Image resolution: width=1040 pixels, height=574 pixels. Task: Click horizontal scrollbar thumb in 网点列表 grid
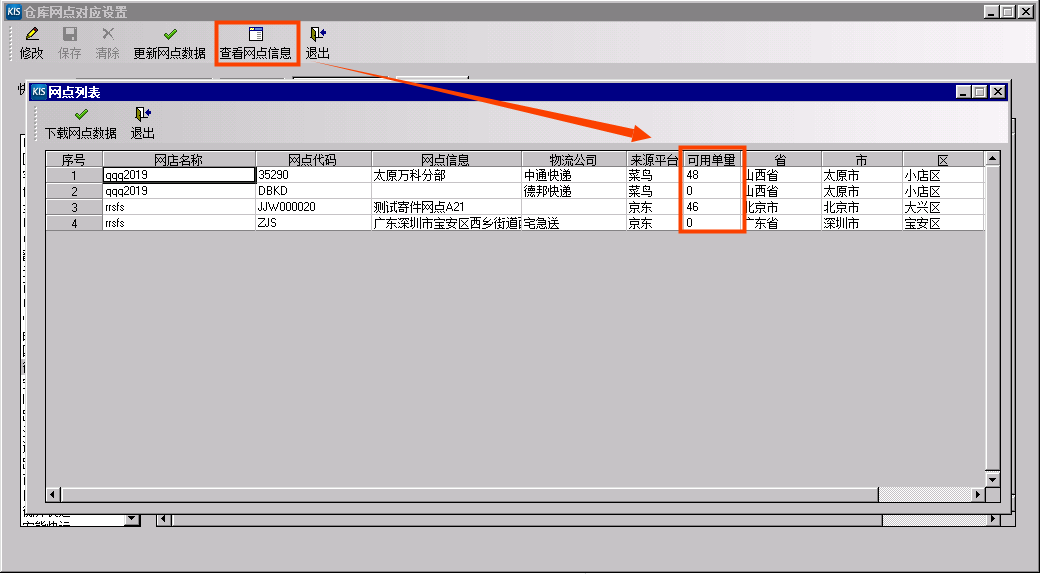[470, 494]
